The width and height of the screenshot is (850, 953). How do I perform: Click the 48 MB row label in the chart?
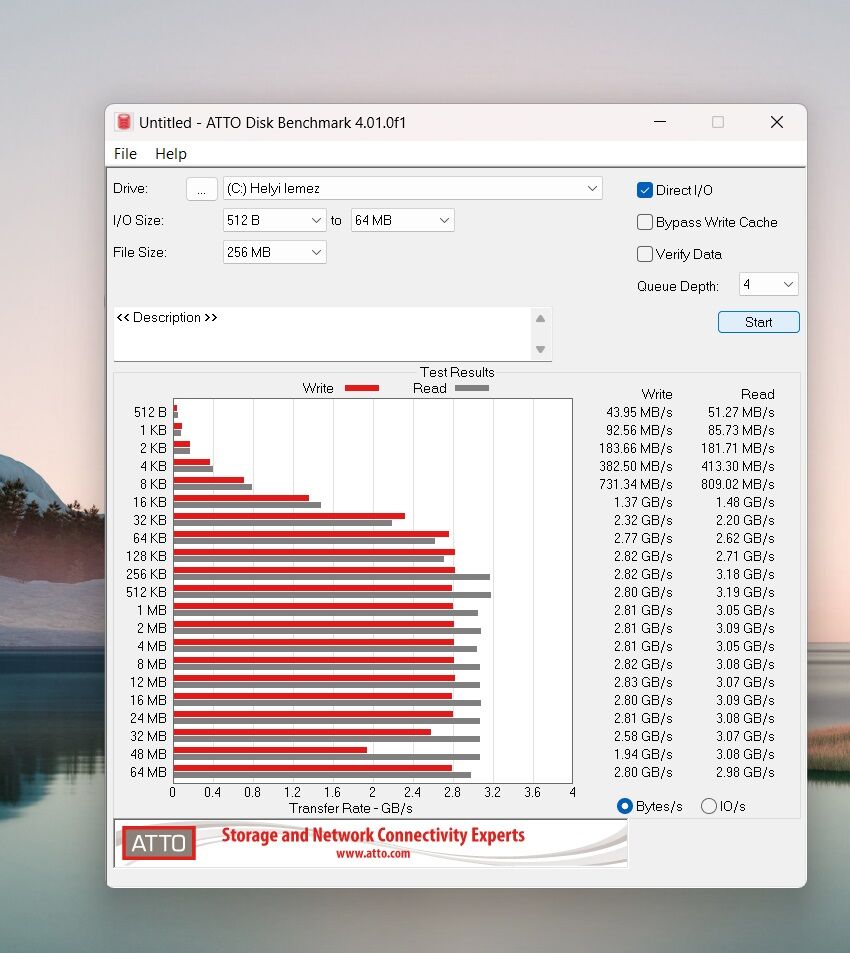[x=148, y=754]
